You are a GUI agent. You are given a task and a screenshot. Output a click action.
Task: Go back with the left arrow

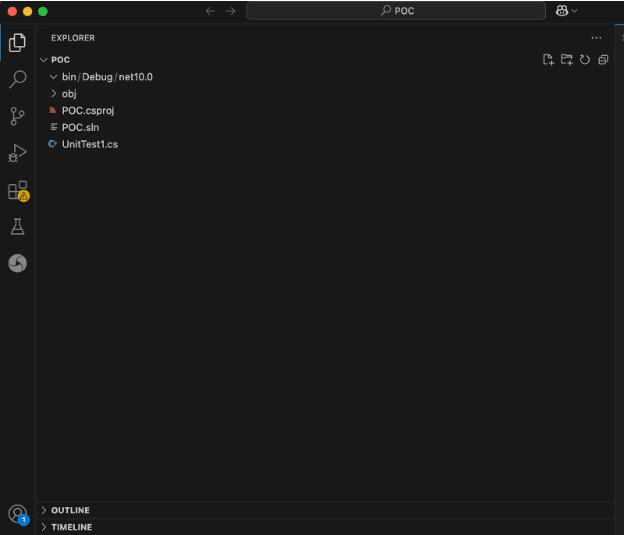(x=211, y=11)
